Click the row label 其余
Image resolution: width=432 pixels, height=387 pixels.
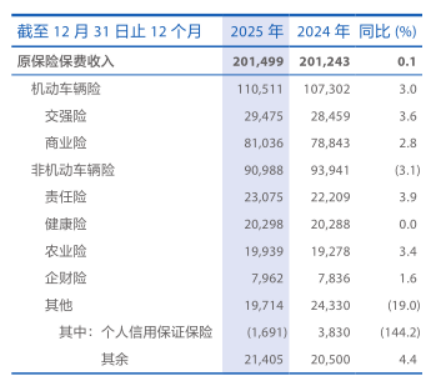coord(115,359)
